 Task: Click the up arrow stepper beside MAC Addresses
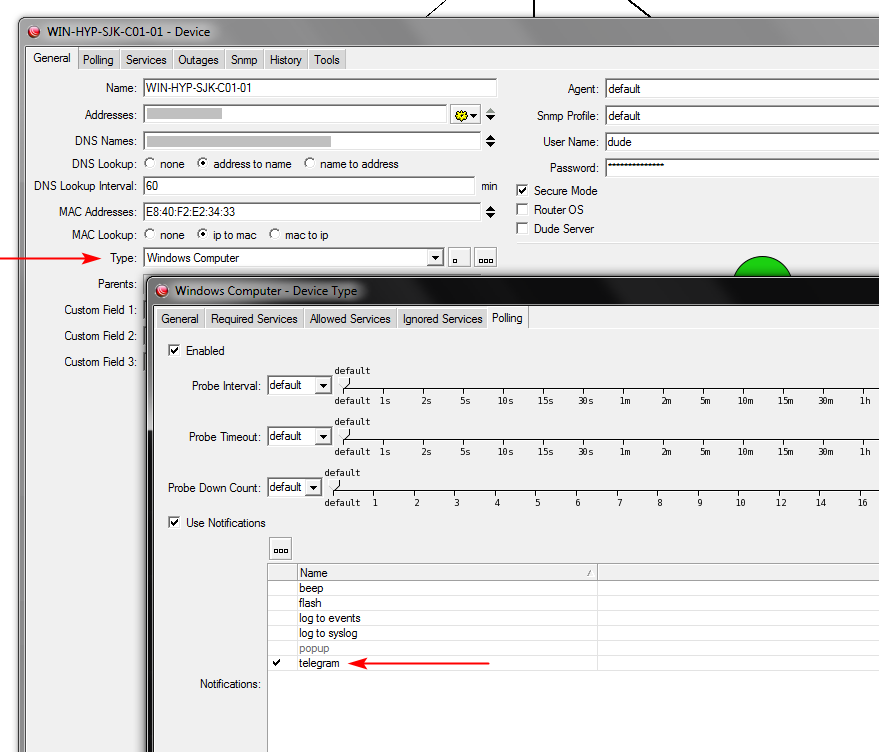point(489,207)
